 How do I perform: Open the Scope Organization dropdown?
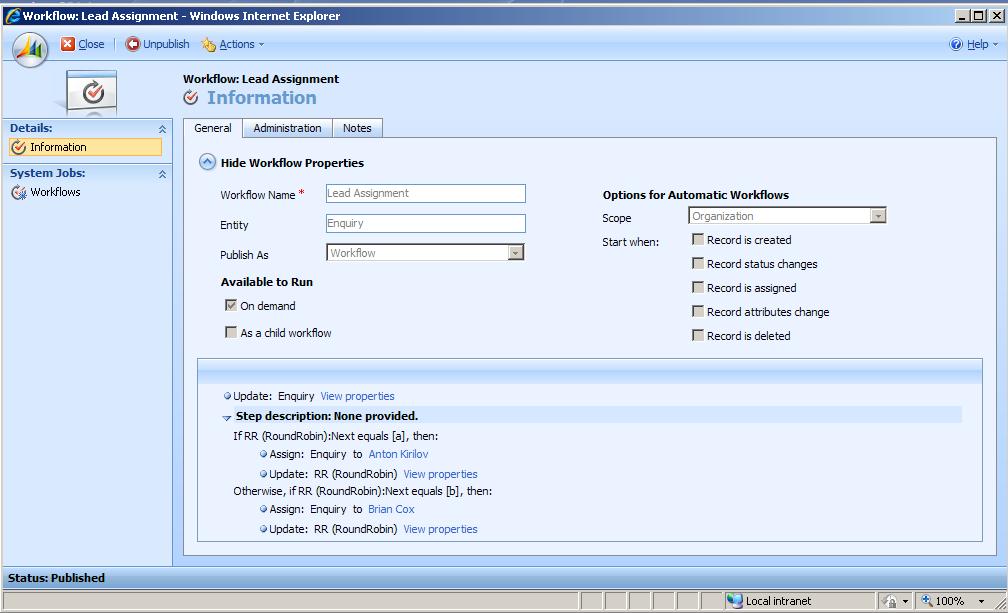(x=878, y=216)
